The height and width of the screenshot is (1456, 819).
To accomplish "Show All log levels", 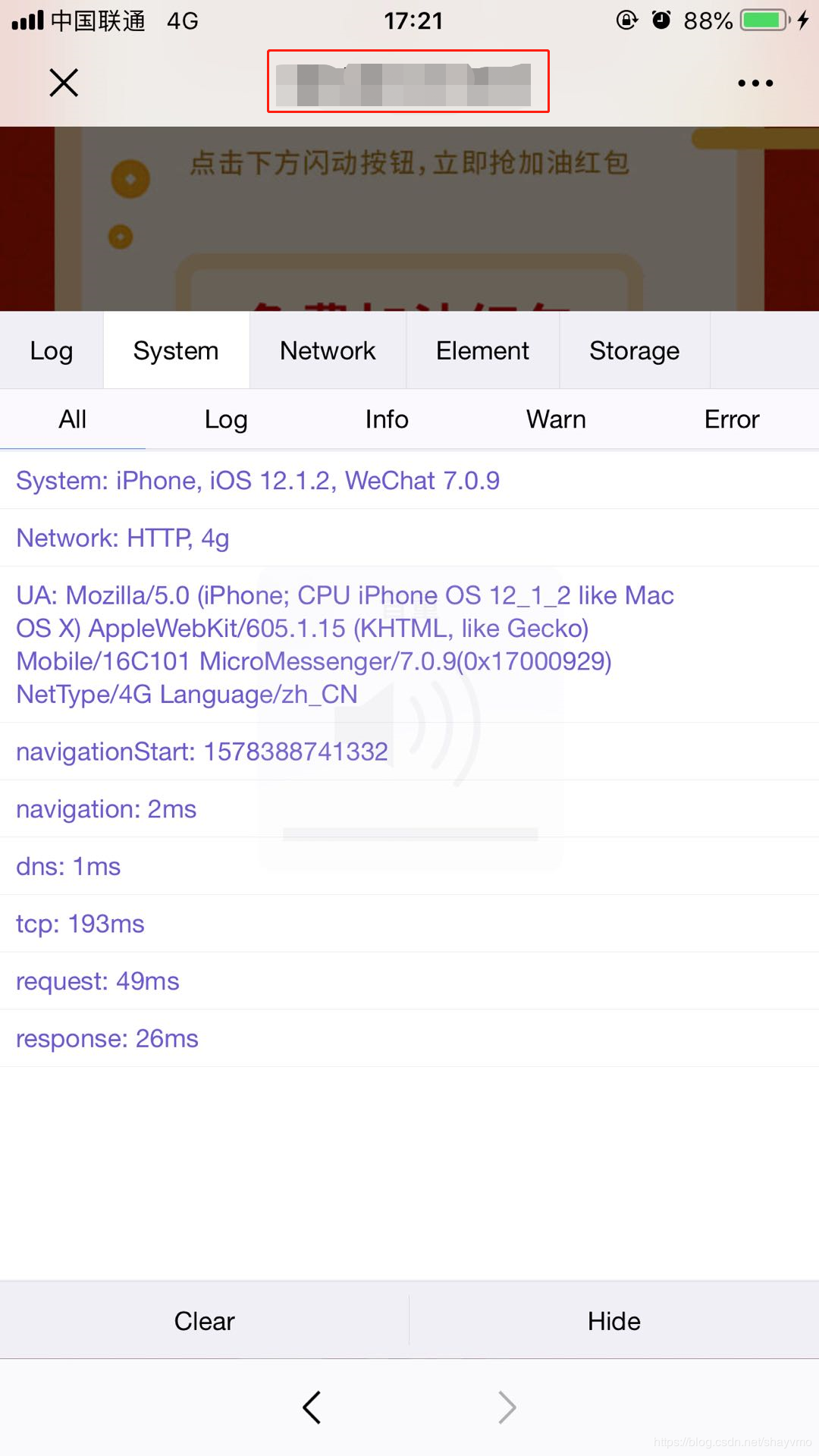I will point(73,419).
